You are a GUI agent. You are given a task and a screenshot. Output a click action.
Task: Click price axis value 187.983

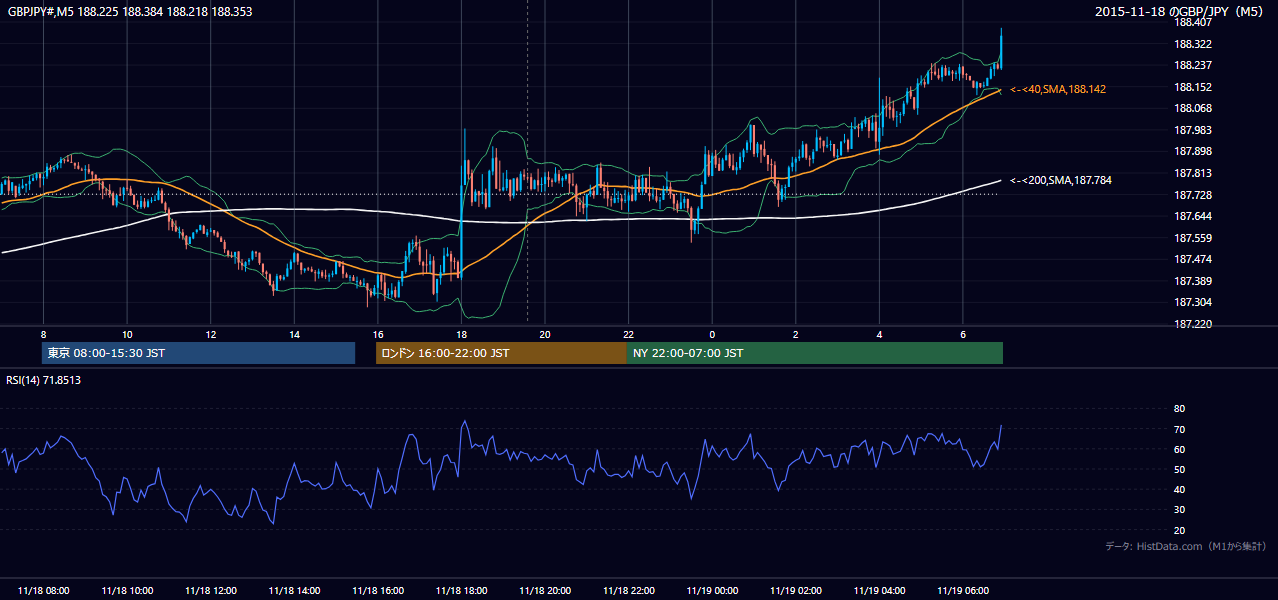click(1194, 131)
